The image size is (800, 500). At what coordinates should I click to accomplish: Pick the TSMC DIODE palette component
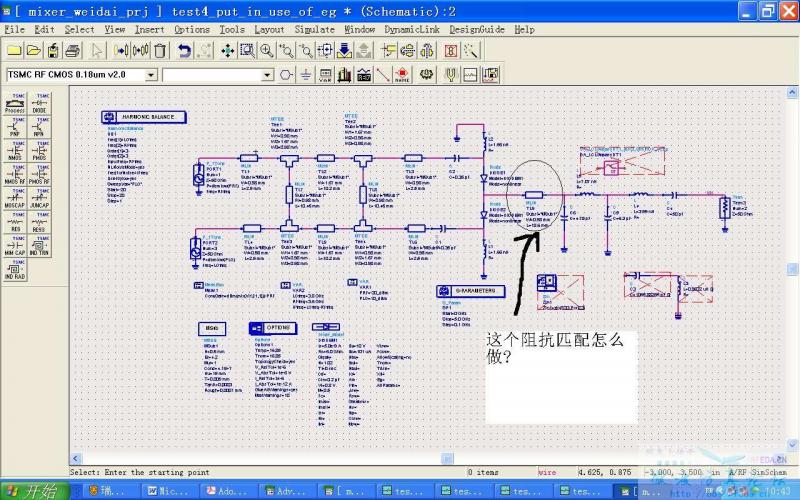(39, 103)
